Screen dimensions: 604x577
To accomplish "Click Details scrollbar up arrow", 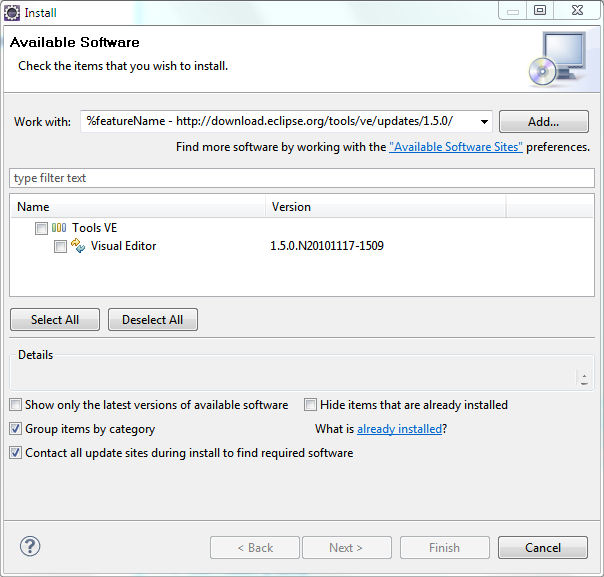I will pyautogui.click(x=584, y=375).
